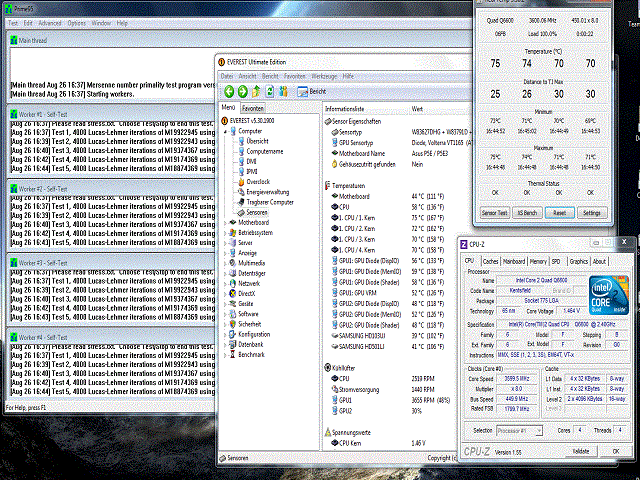Click the Spannungswerte warning icon in EVEREST list

click(x=327, y=432)
